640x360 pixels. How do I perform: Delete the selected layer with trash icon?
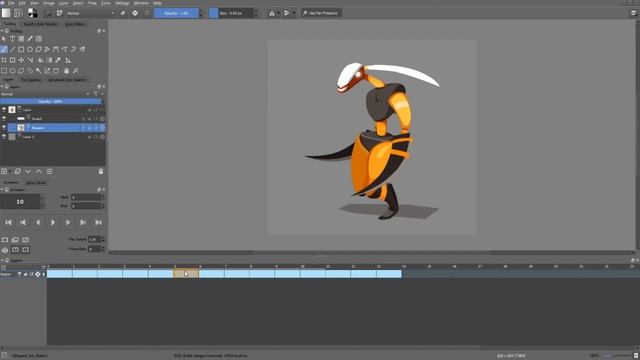(x=101, y=171)
